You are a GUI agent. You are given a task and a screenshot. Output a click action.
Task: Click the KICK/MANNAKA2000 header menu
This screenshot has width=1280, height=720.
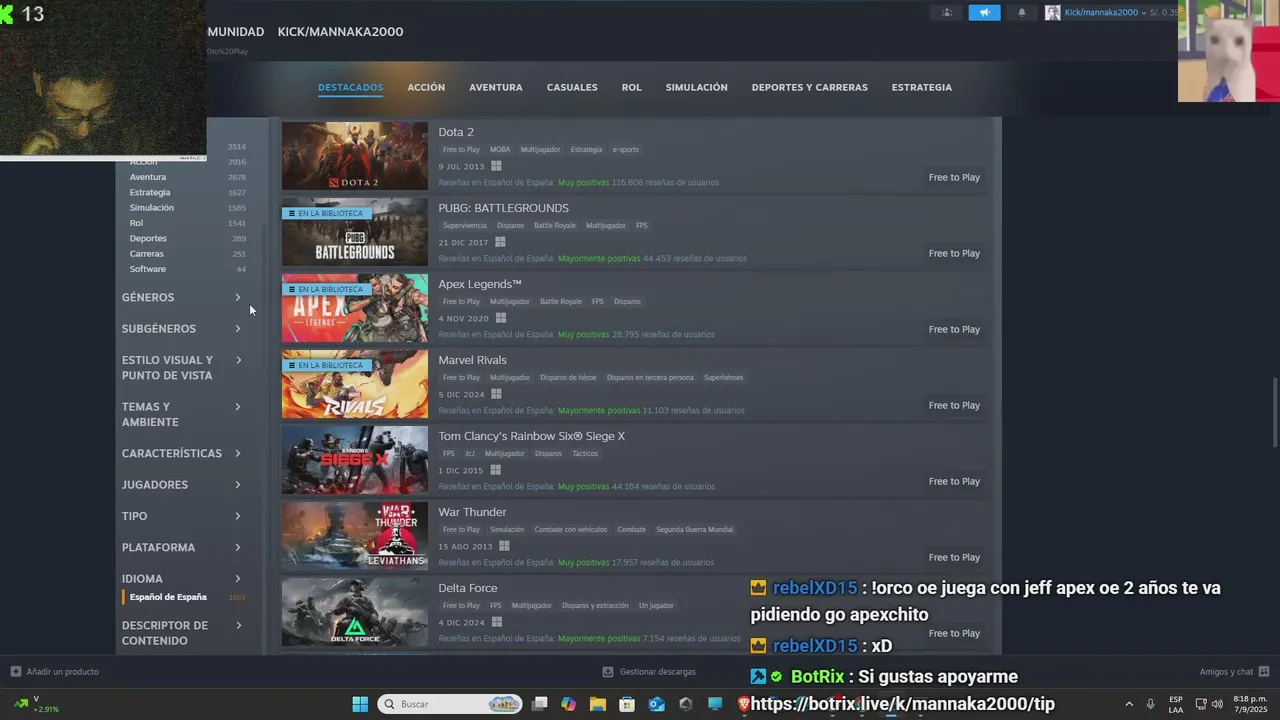pos(340,32)
